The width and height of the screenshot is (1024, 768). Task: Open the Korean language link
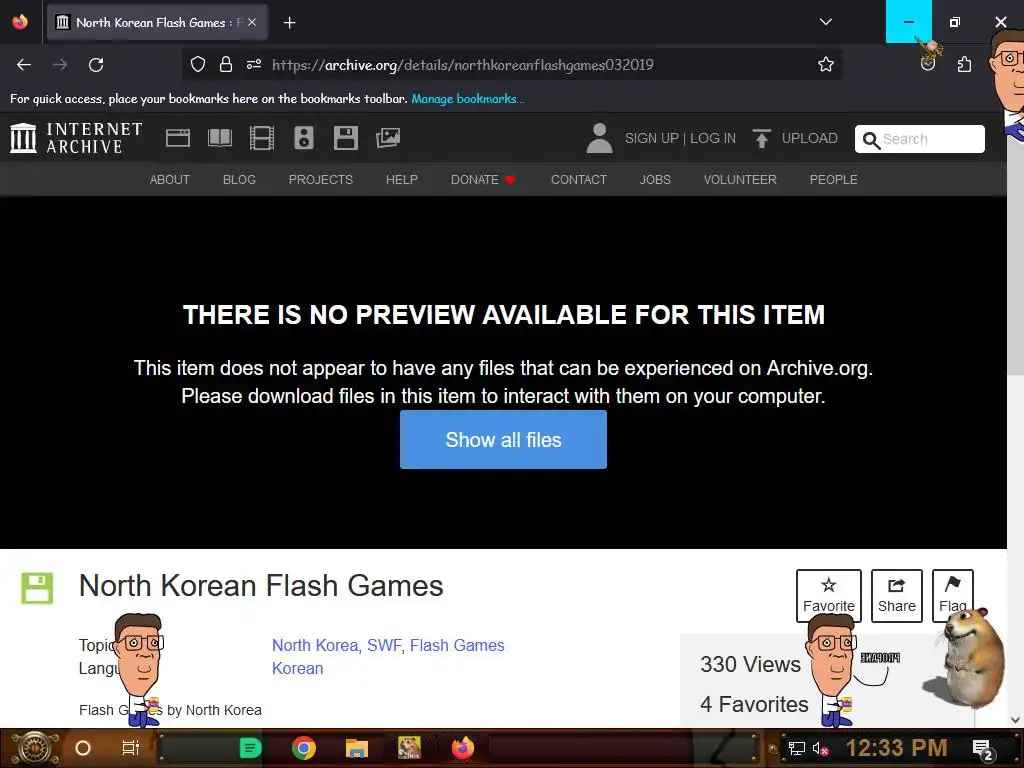298,668
